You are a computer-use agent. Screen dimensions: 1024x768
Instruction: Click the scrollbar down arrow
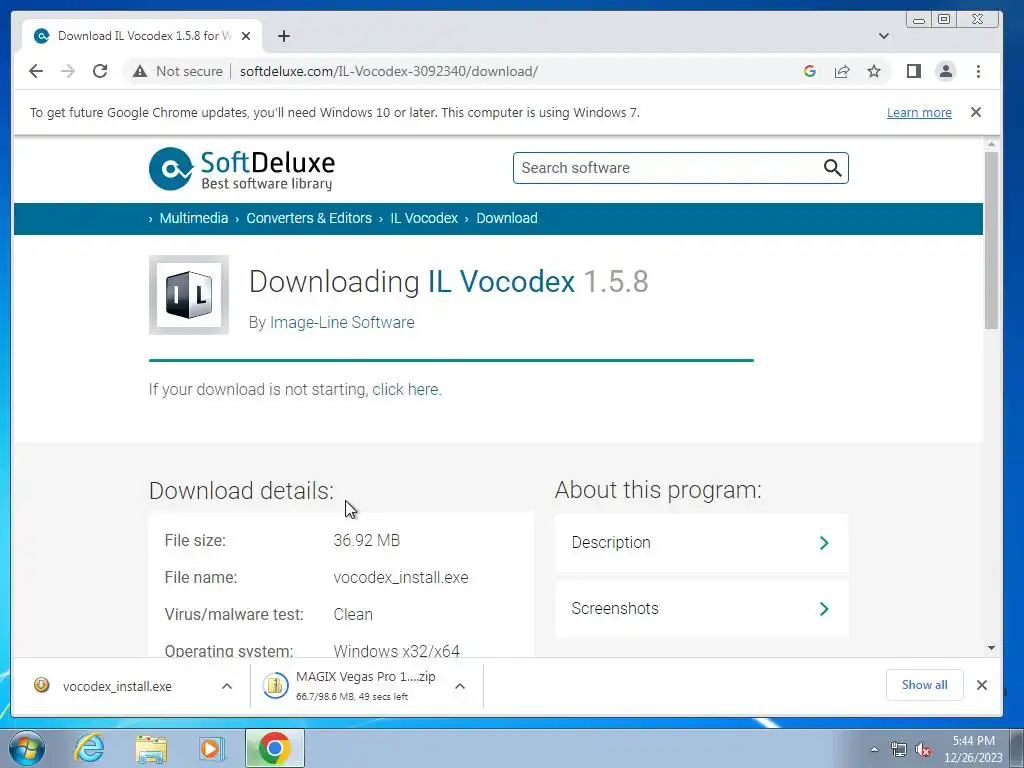(x=991, y=648)
